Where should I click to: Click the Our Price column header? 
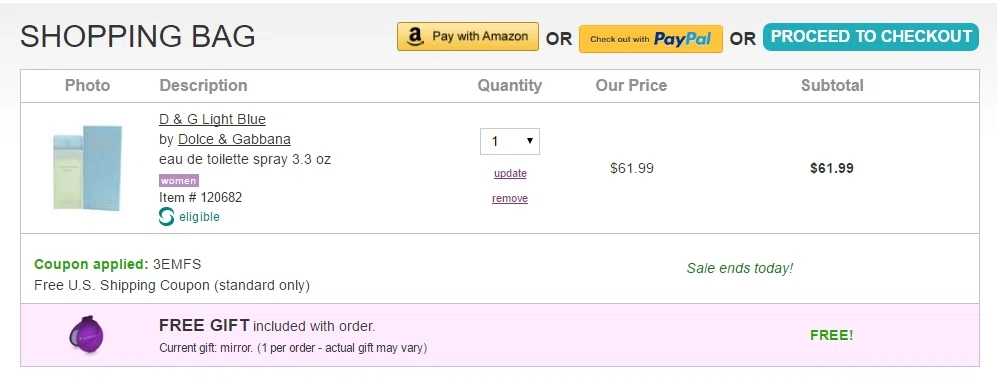[x=631, y=86]
